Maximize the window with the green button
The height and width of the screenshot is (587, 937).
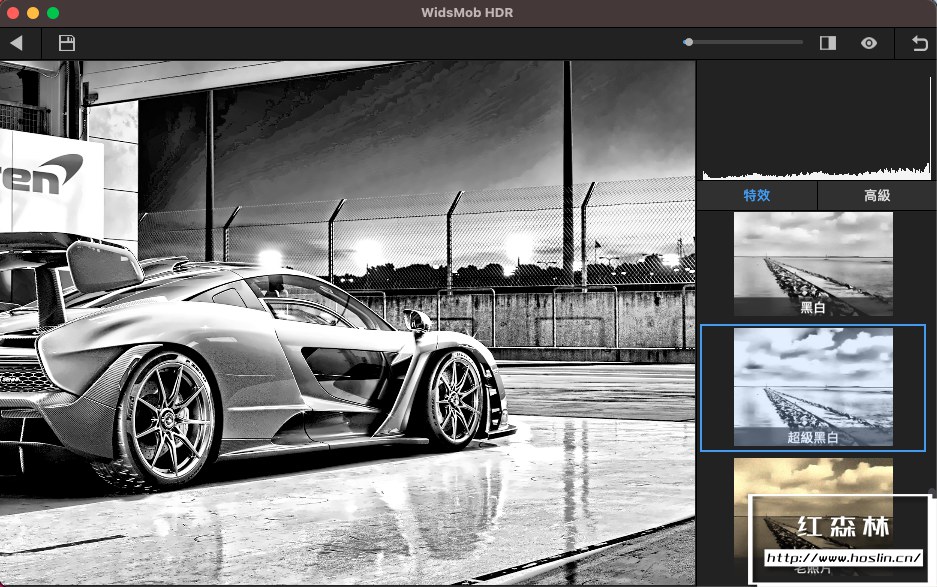[53, 13]
